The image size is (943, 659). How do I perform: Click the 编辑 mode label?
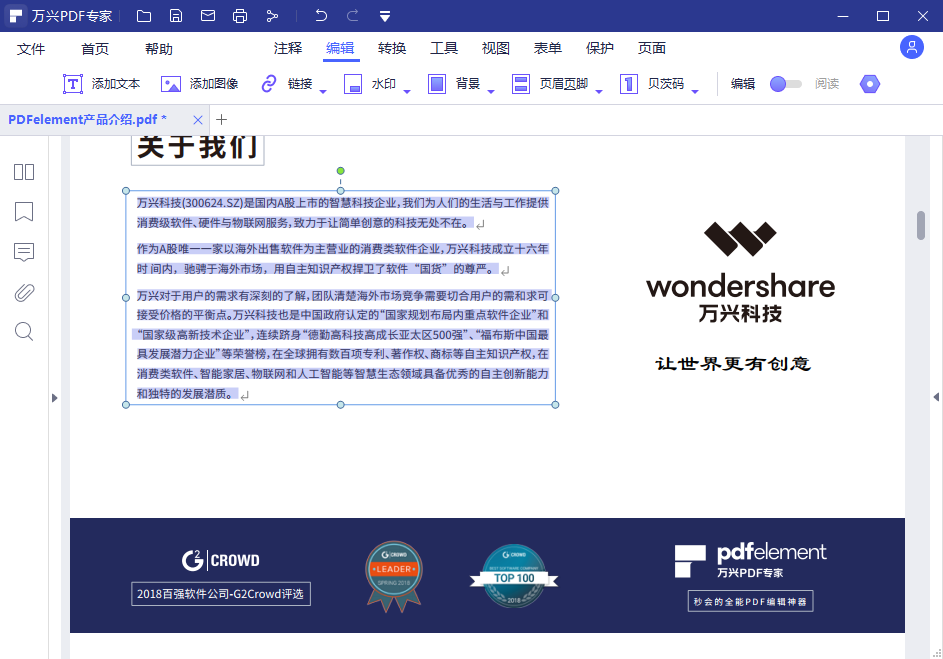coord(743,84)
